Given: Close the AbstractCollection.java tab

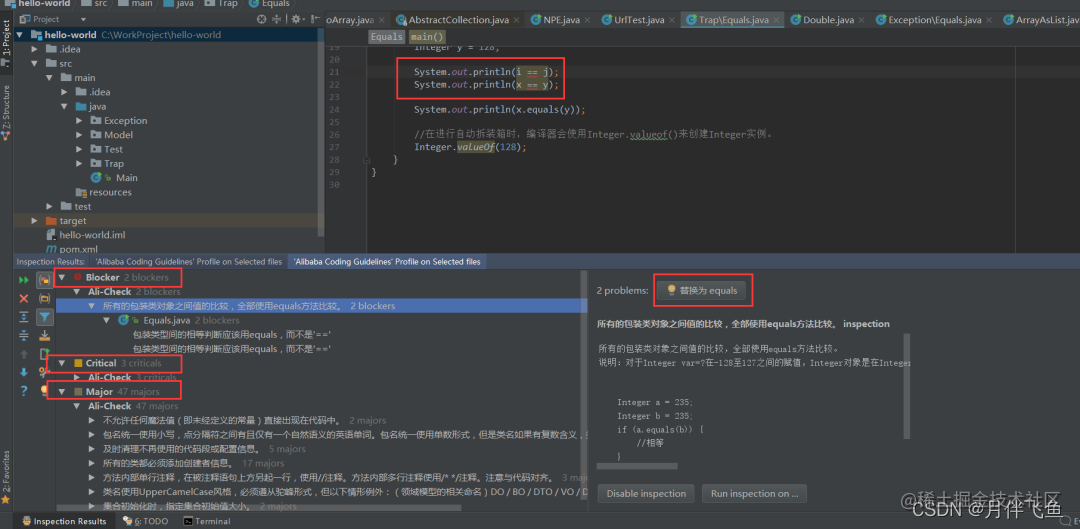Looking at the screenshot, I should [517, 20].
